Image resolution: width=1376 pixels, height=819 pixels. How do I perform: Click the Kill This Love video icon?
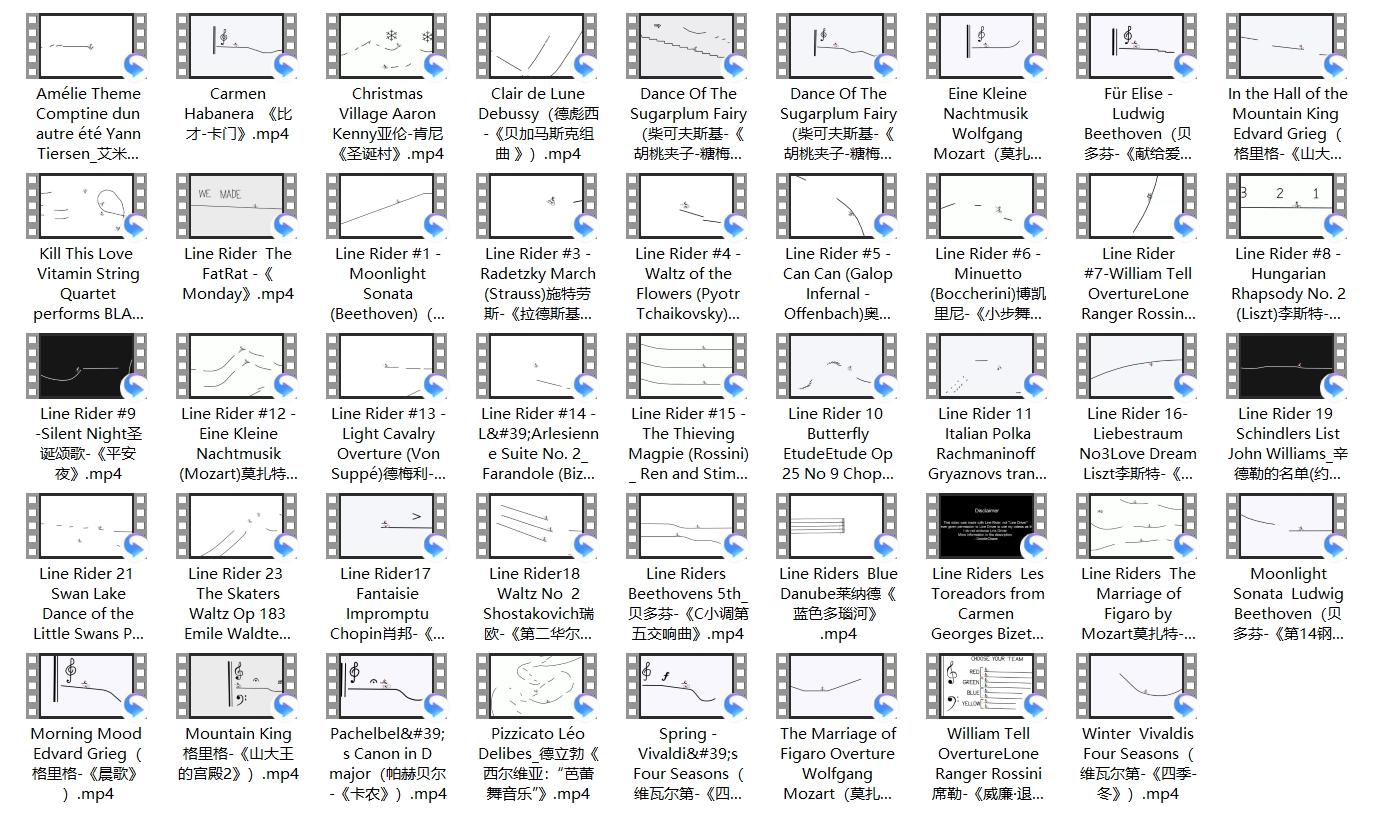(87, 206)
